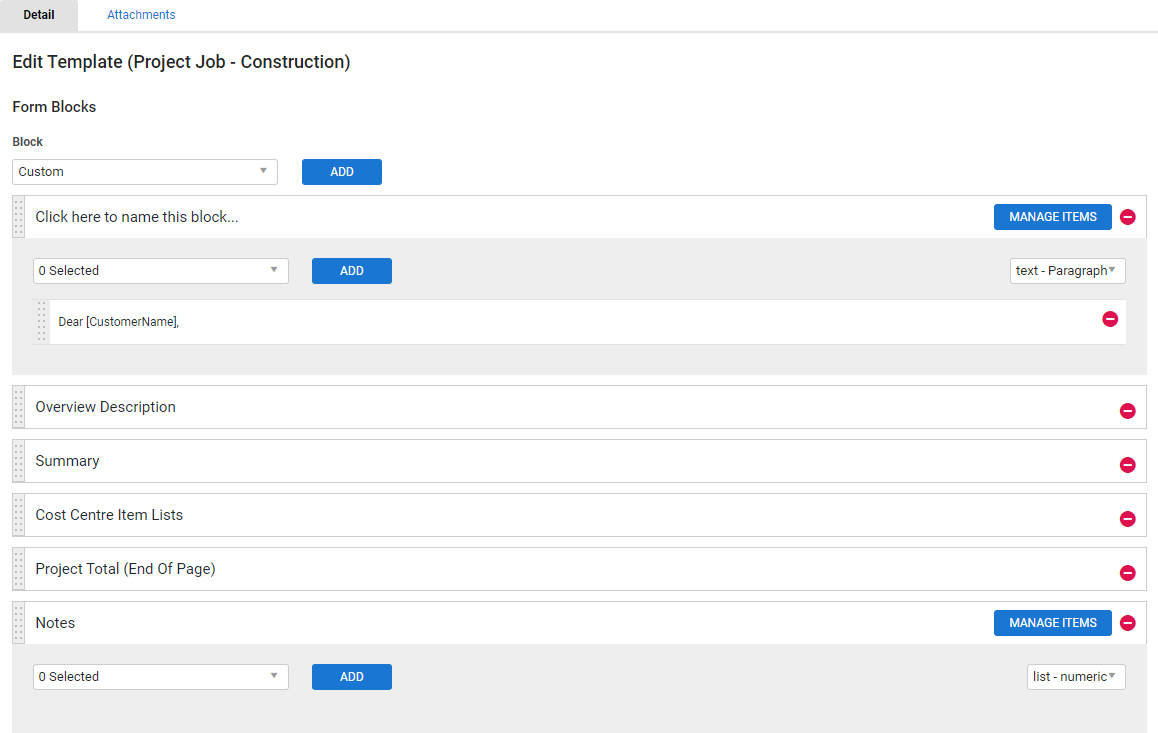
Task: Grab the drag handle of Dear [CustomerName] item
Action: click(x=41, y=322)
